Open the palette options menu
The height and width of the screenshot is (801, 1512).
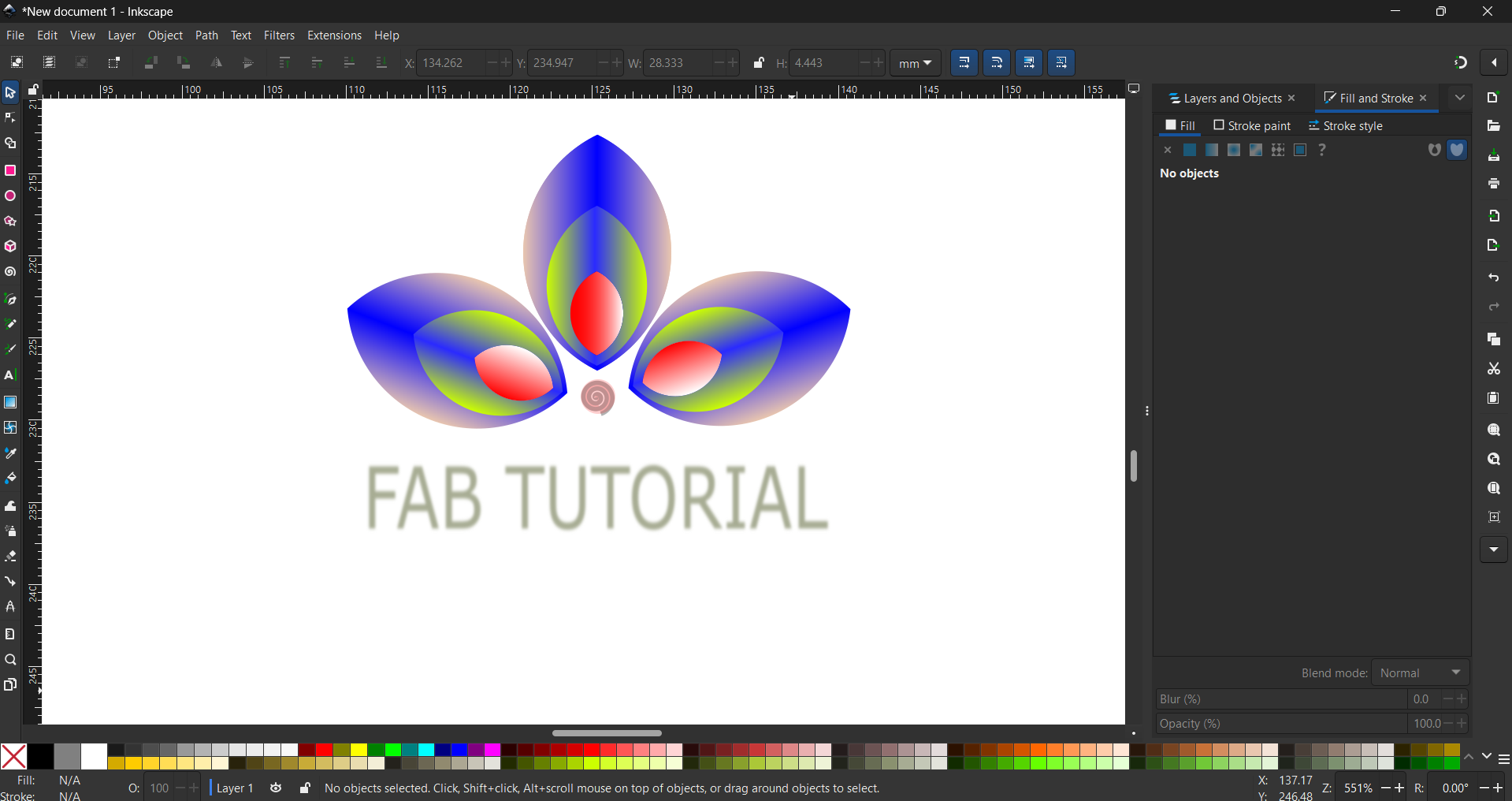pyautogui.click(x=1503, y=760)
